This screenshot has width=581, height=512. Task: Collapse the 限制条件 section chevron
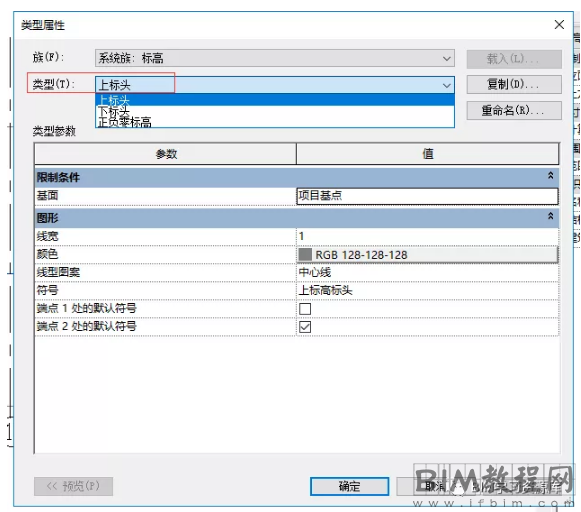point(551,176)
